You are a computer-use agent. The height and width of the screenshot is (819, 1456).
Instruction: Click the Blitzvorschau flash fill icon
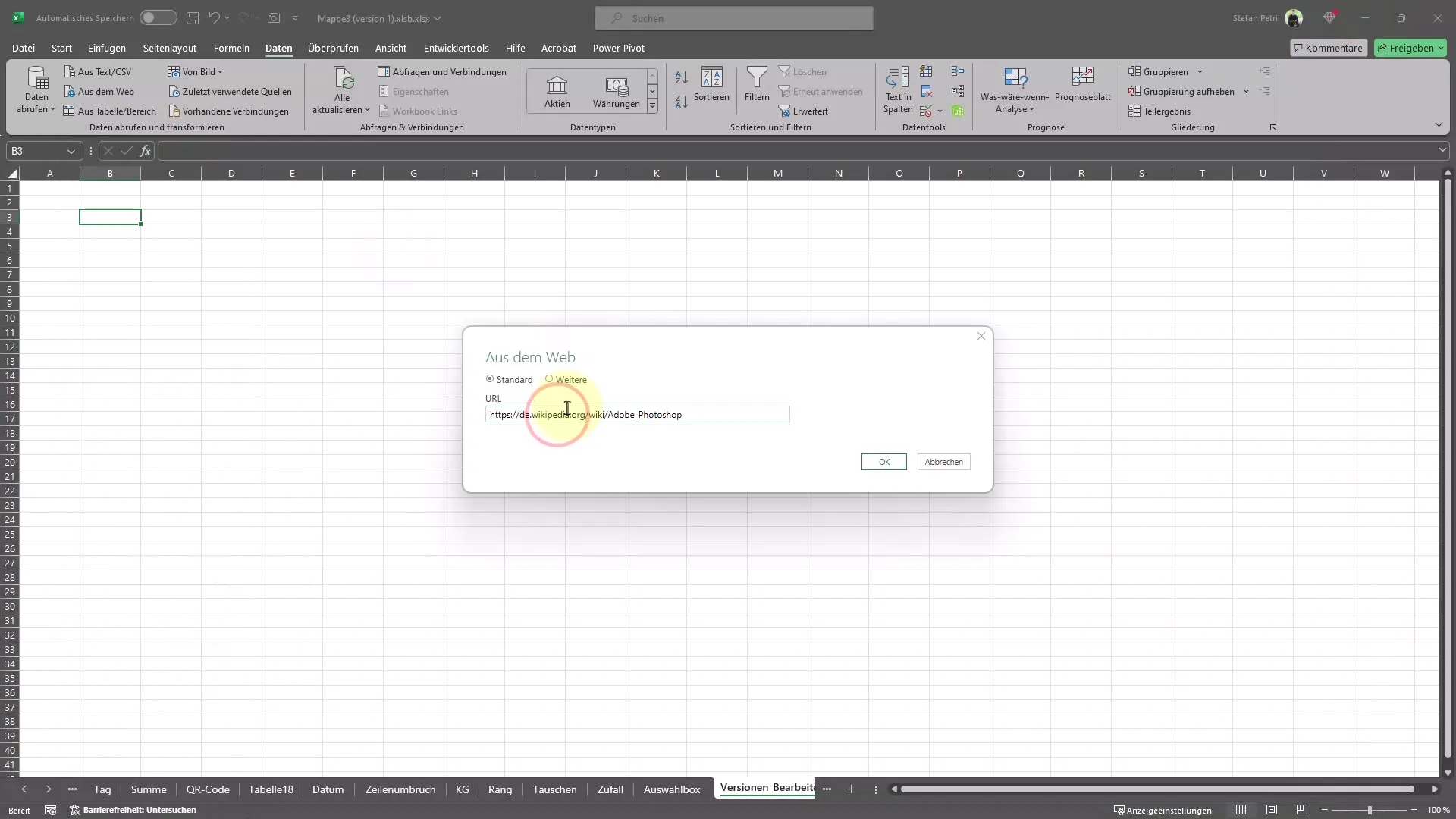(926, 71)
